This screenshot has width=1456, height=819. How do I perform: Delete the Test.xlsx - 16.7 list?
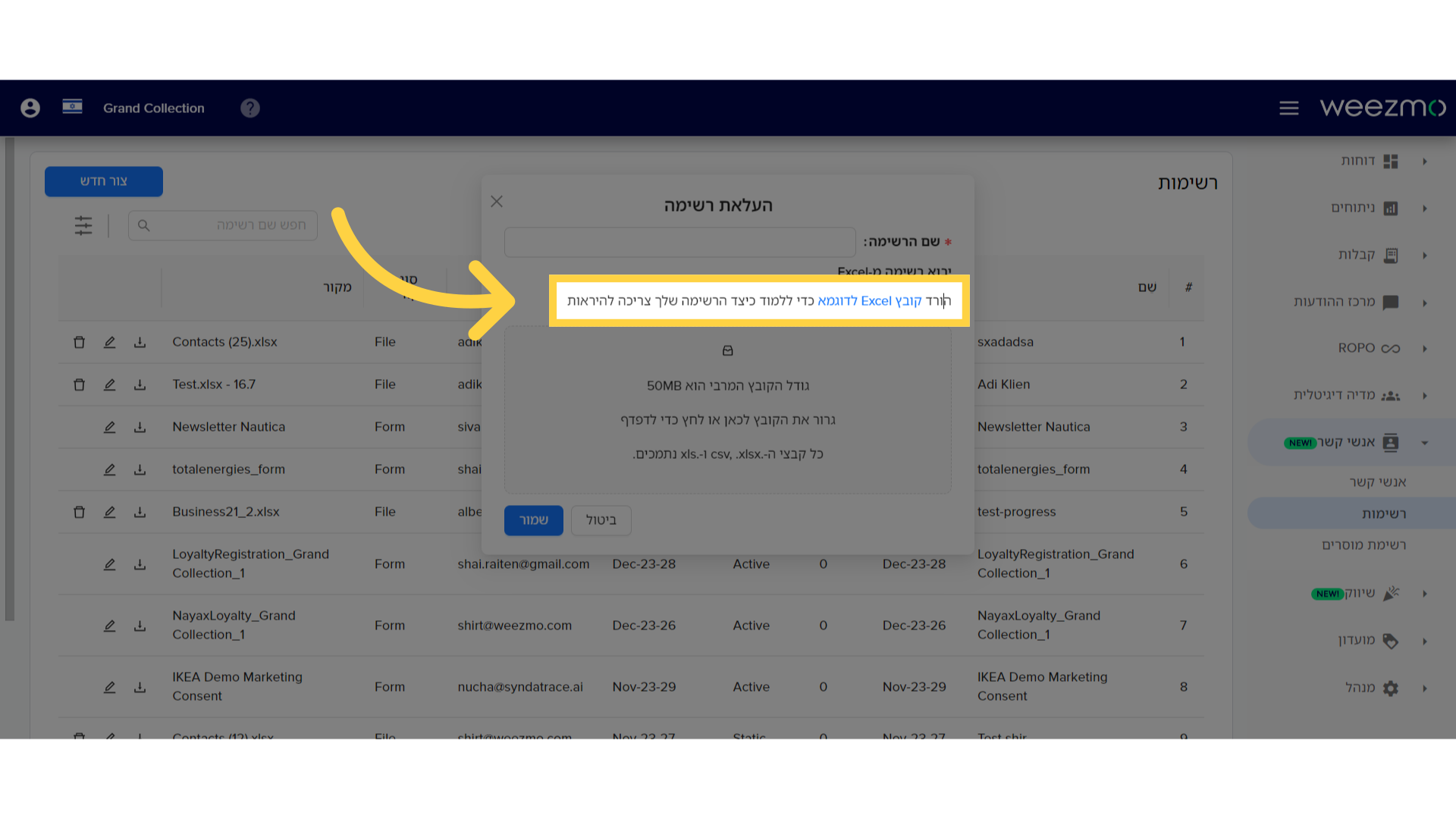(79, 384)
